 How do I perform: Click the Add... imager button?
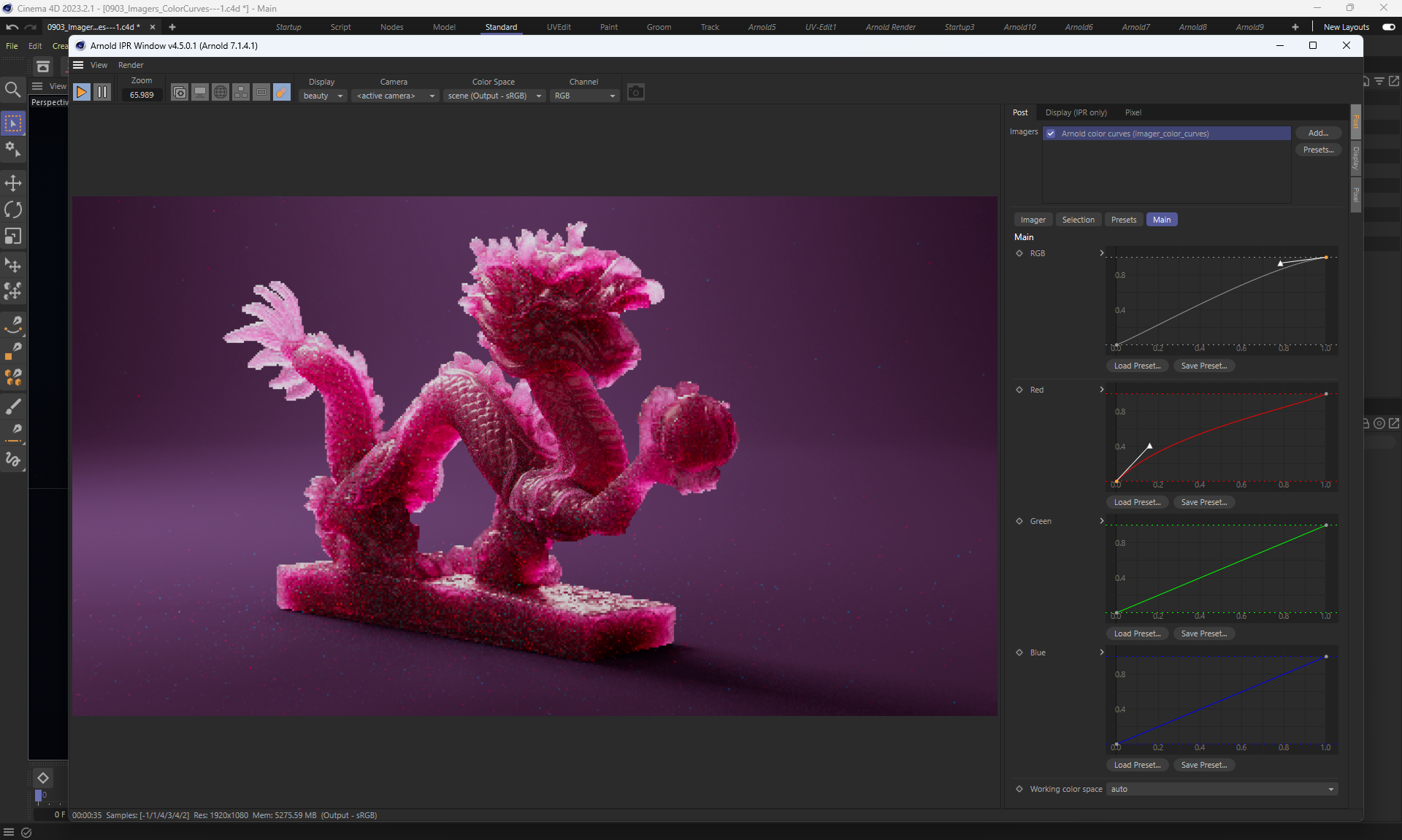(1317, 133)
